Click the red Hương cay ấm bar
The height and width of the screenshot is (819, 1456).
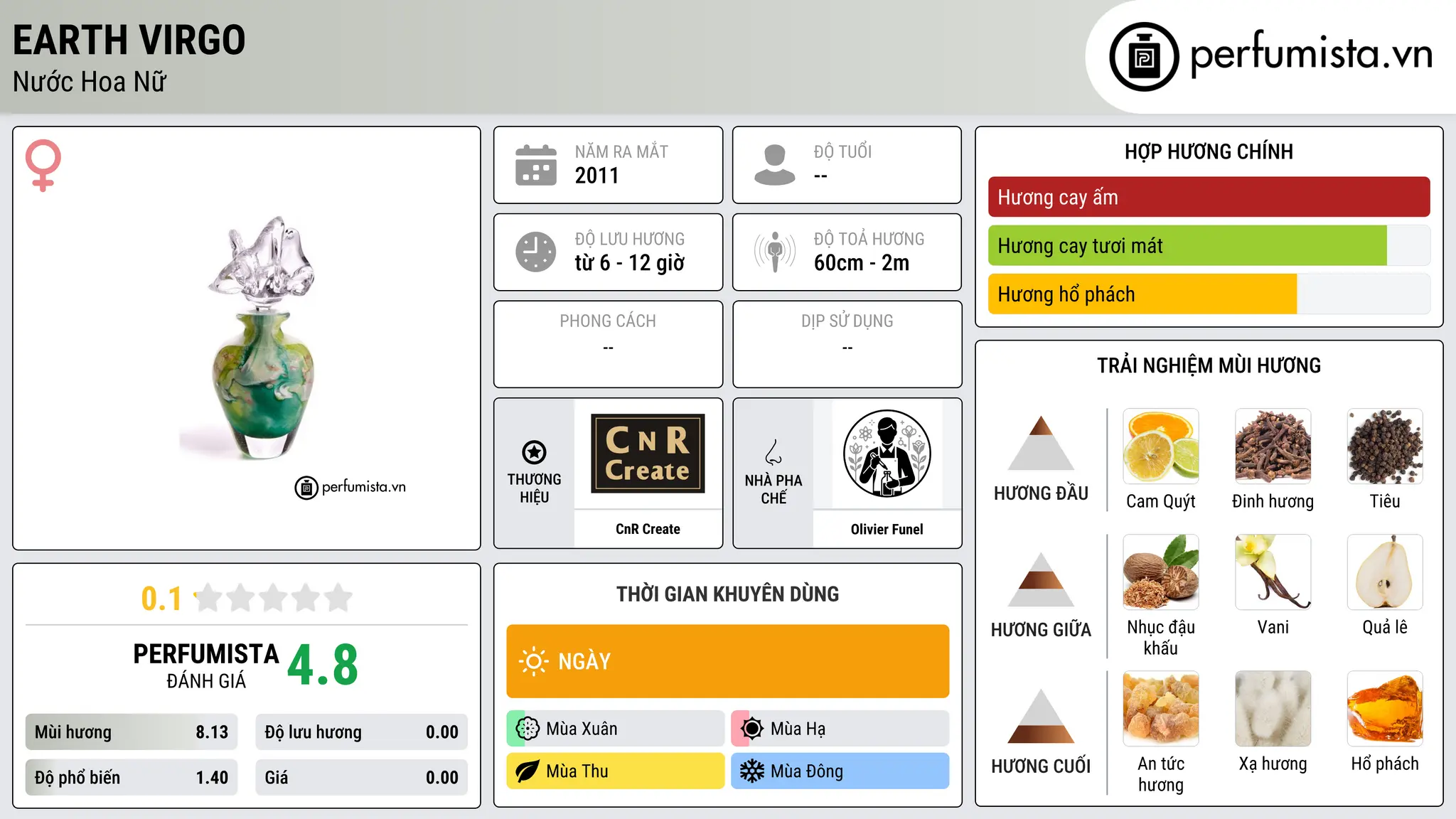point(1209,197)
